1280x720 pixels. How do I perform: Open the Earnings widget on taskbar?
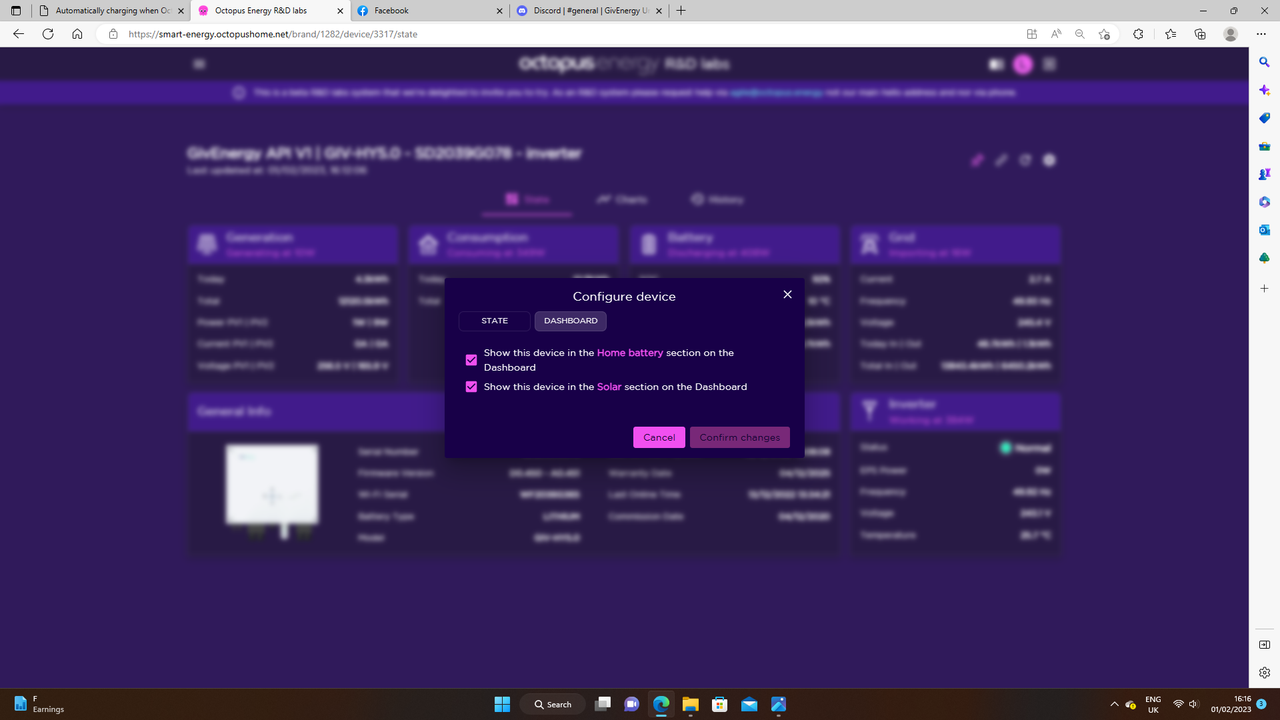click(x=38, y=704)
